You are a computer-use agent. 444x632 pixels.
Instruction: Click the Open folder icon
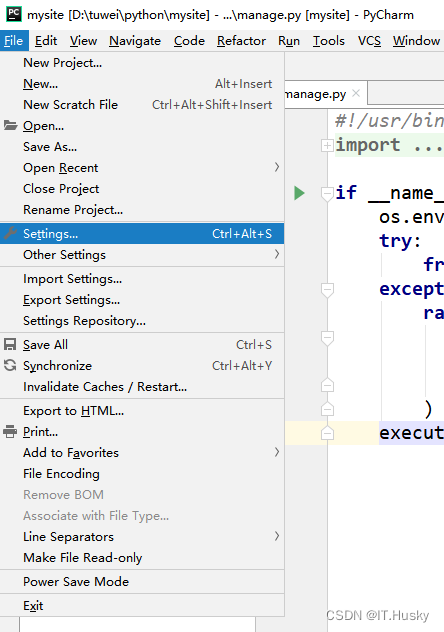coord(10,125)
